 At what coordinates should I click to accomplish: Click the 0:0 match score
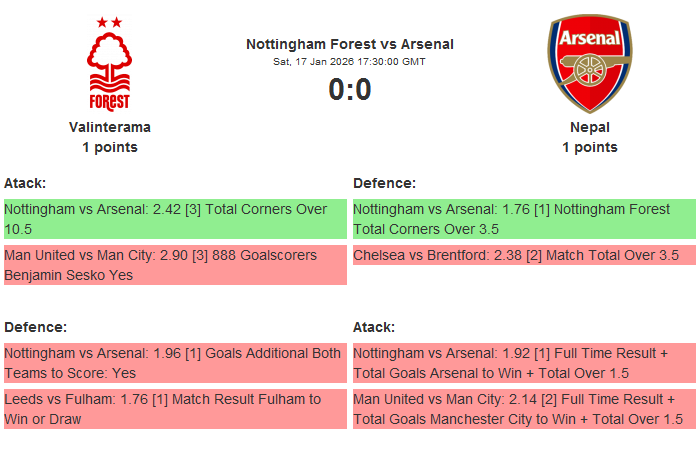(350, 90)
